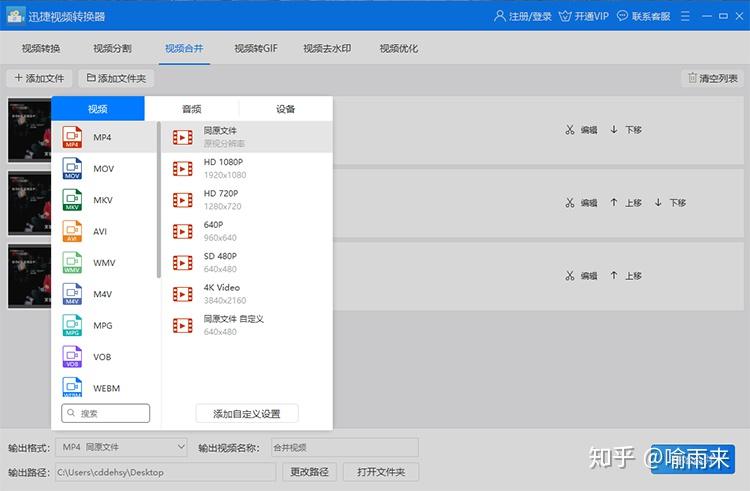Select the WMV format icon
This screenshot has width=750, height=491.
(x=72, y=262)
